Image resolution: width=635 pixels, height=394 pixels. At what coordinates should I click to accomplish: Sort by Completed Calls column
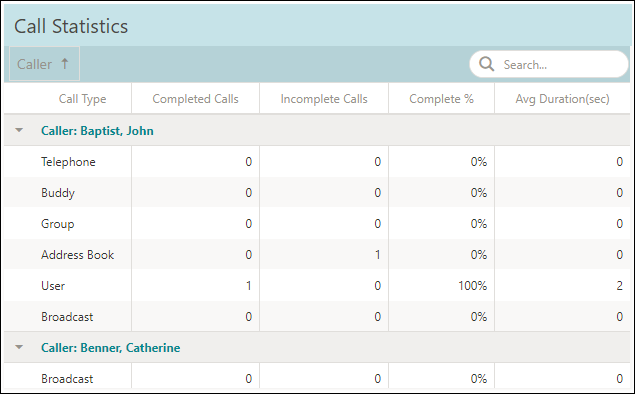tap(195, 99)
